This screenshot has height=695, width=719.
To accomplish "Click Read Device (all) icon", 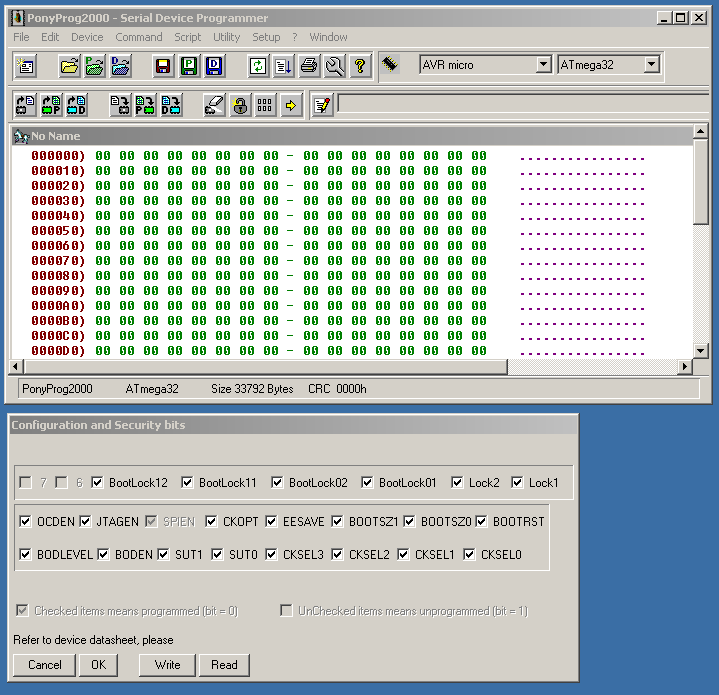I will pos(25,105).
